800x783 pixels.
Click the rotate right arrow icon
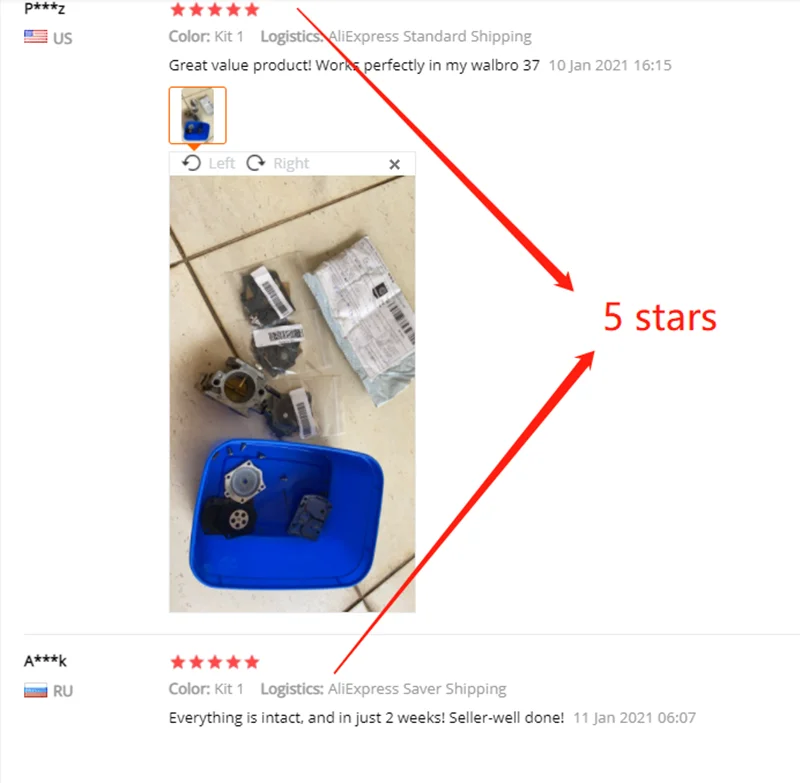coord(256,163)
